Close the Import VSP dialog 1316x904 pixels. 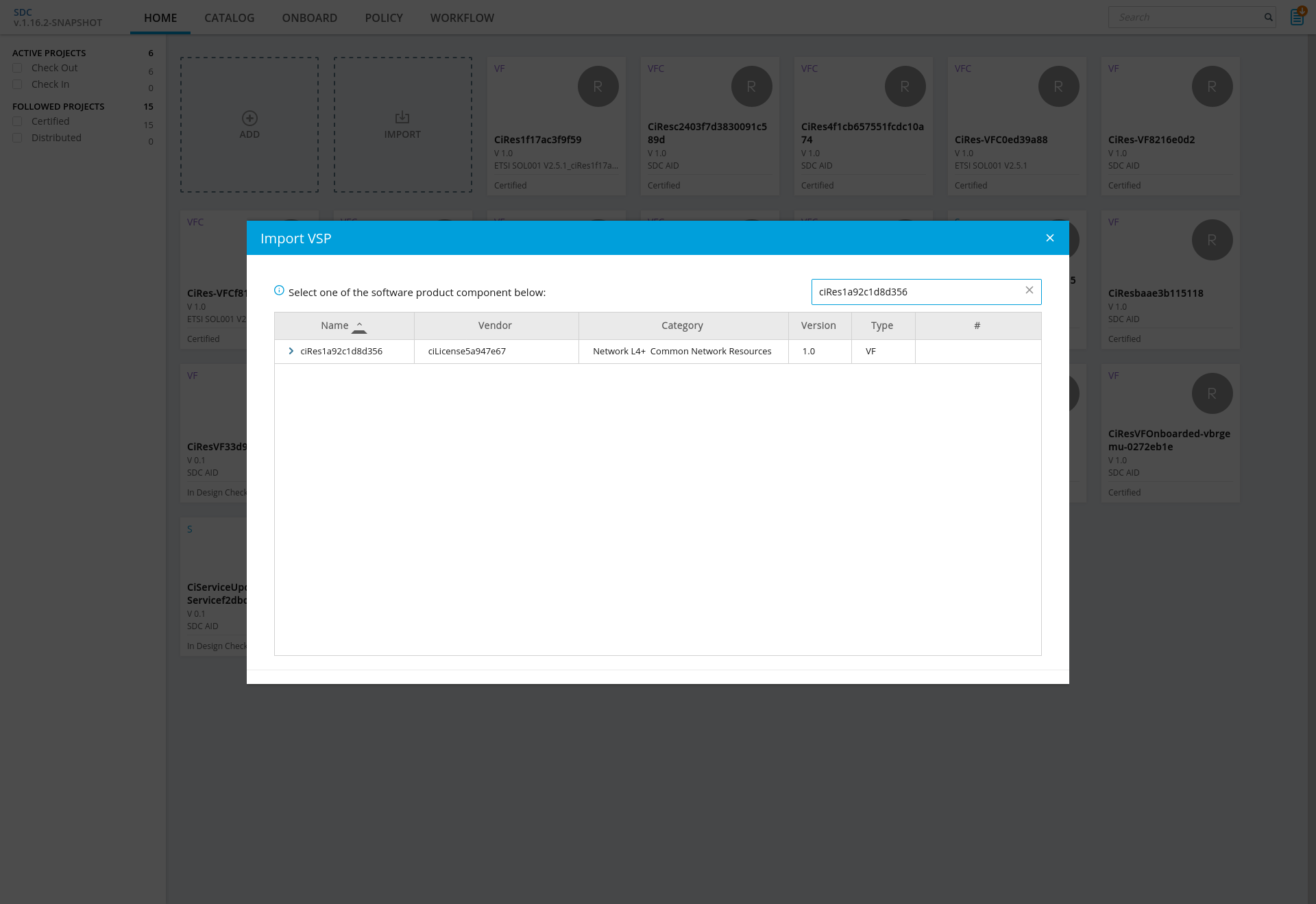click(x=1049, y=238)
